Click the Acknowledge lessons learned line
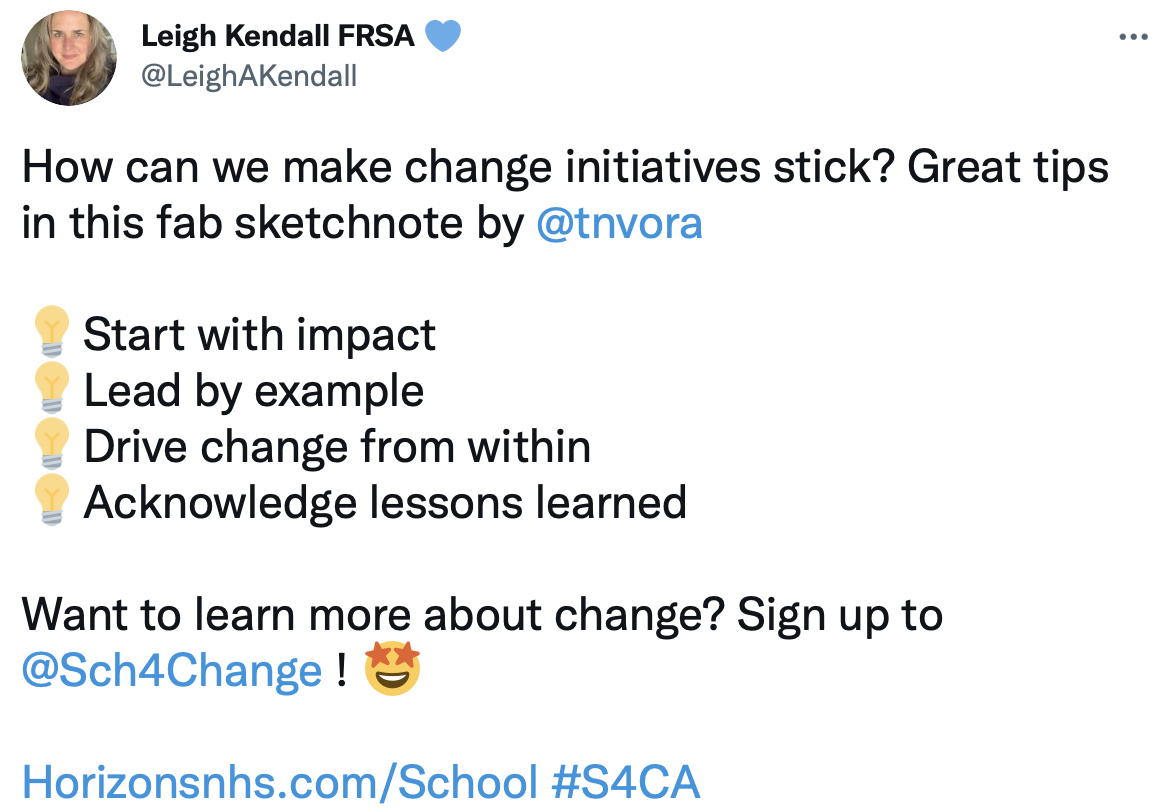This screenshot has height=812, width=1170. [x=385, y=502]
